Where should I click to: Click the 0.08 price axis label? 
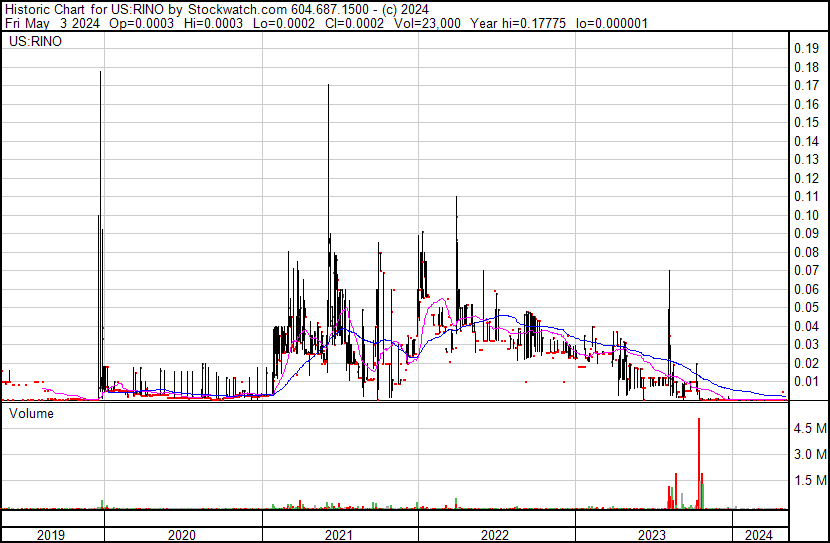(x=806, y=252)
